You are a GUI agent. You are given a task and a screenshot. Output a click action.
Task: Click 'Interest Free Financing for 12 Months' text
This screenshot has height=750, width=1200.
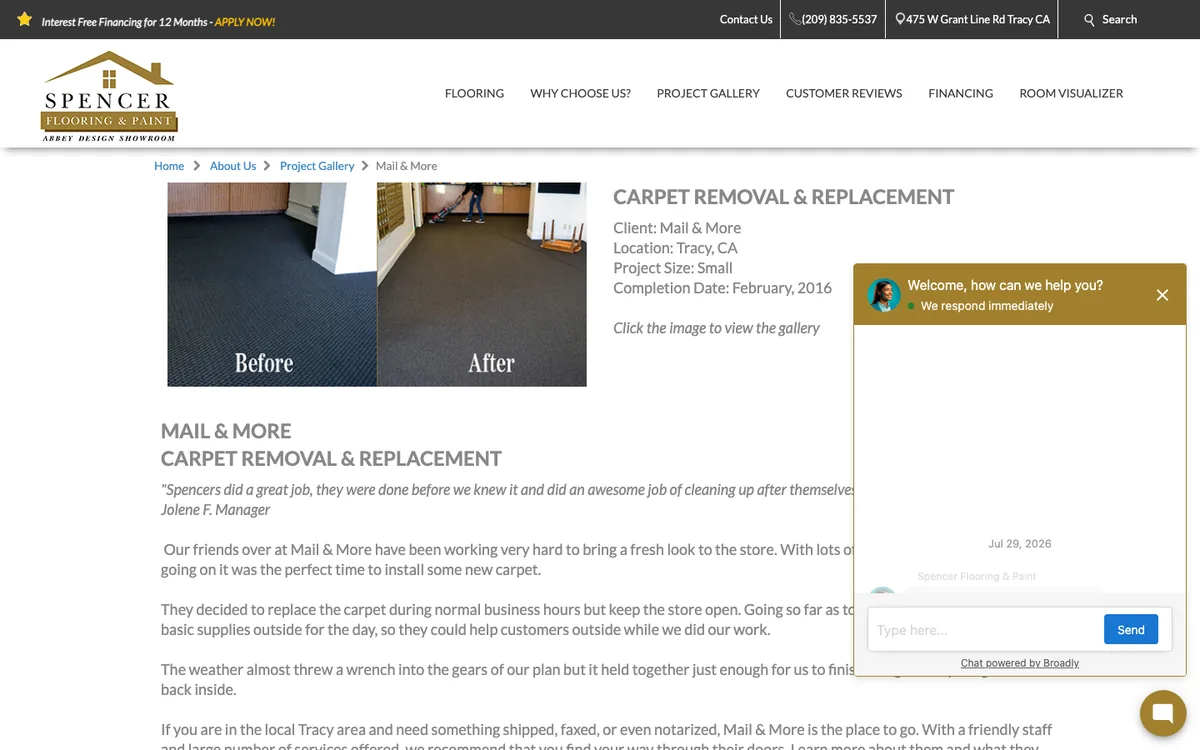[124, 22]
